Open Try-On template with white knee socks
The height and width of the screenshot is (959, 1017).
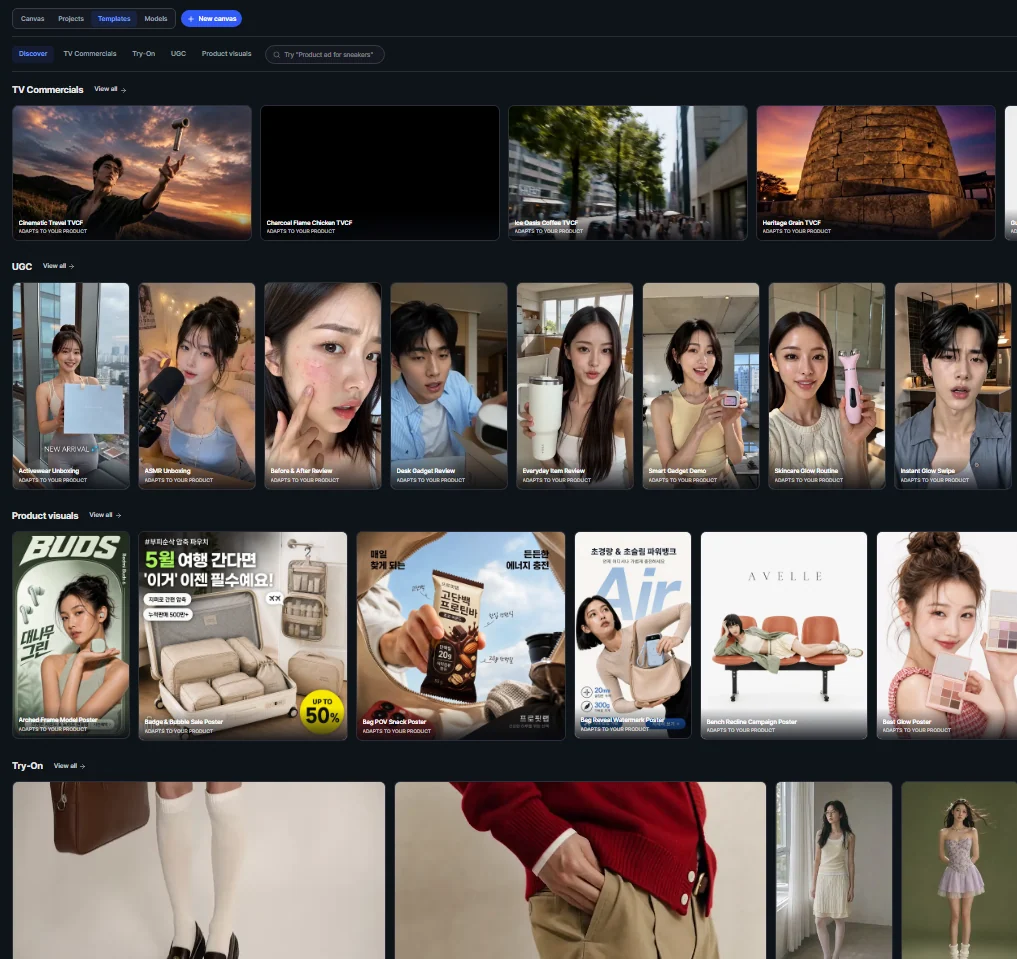(x=198, y=870)
